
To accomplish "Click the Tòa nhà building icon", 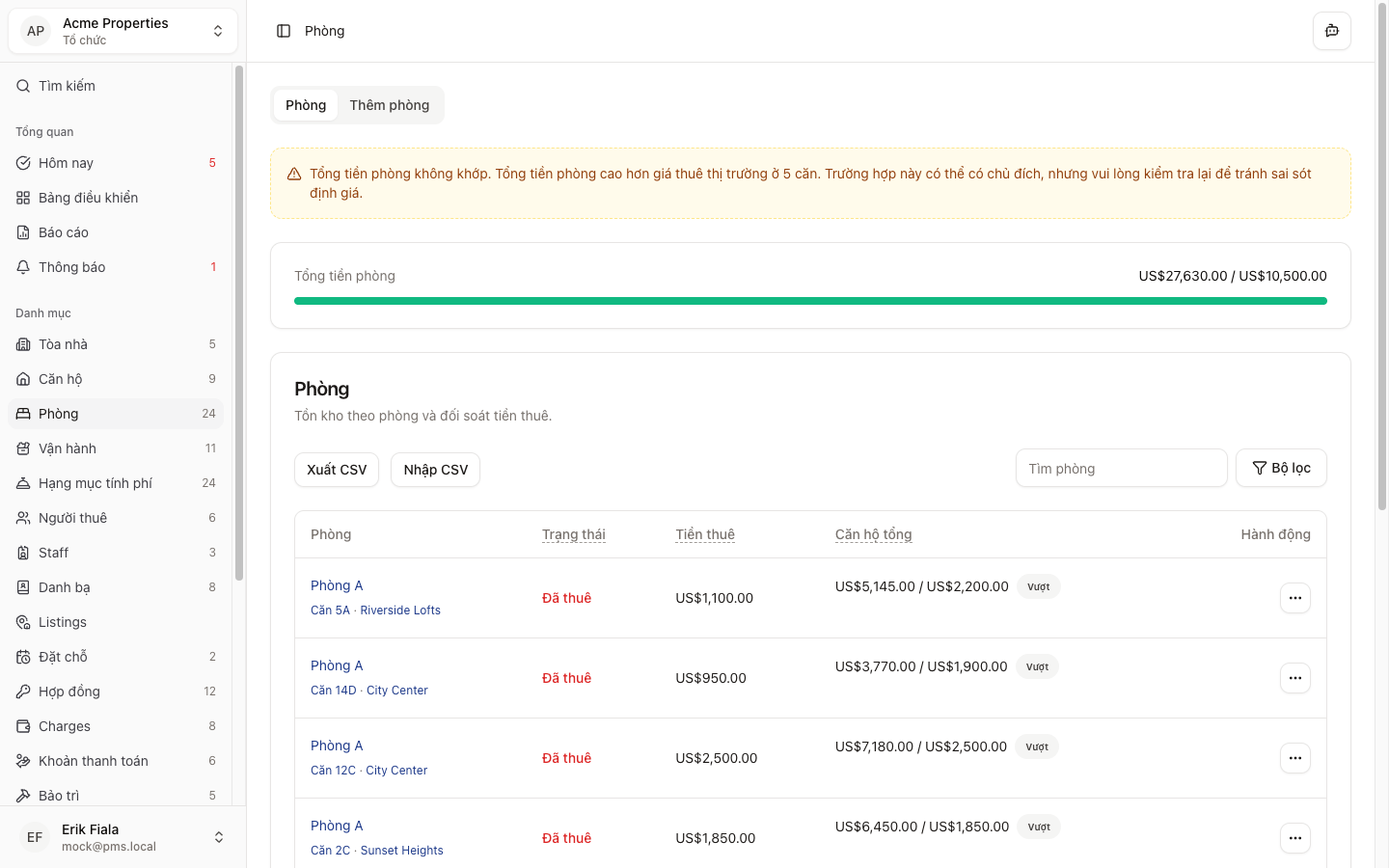I will 23,344.
